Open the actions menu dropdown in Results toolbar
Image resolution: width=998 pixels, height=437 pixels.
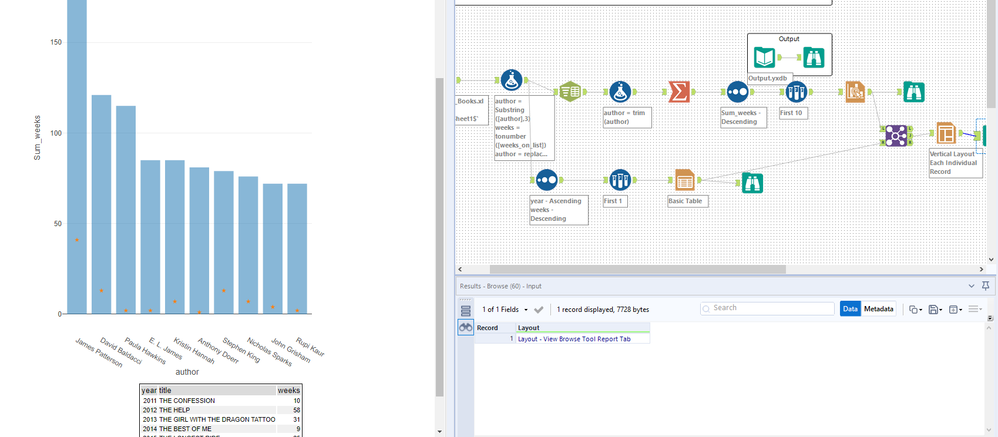pyautogui.click(x=975, y=310)
